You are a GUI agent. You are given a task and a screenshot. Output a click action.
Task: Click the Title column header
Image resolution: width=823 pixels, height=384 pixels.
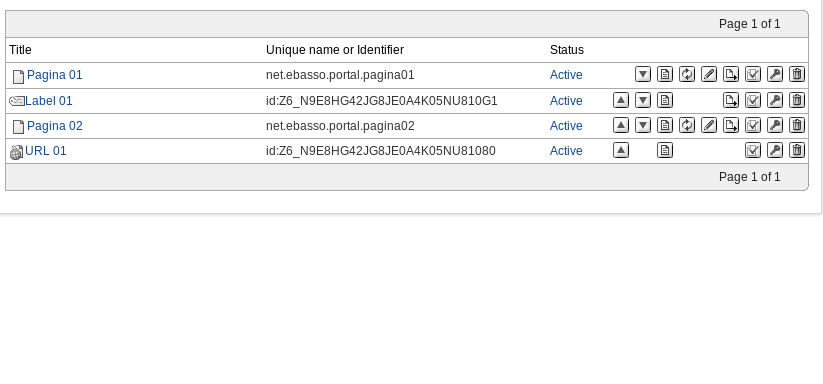click(20, 50)
